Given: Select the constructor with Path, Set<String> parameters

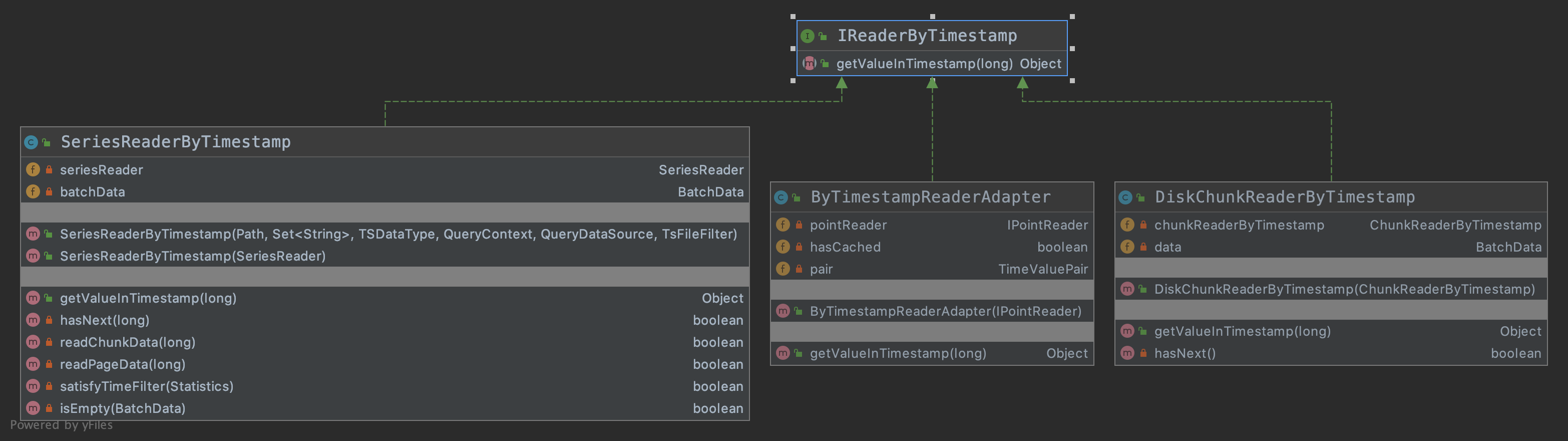Looking at the screenshot, I should point(398,234).
